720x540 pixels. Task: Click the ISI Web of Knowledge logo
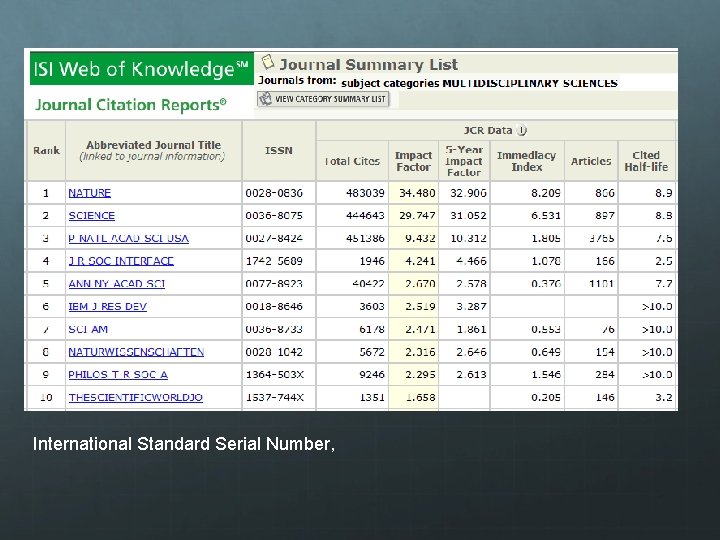142,69
